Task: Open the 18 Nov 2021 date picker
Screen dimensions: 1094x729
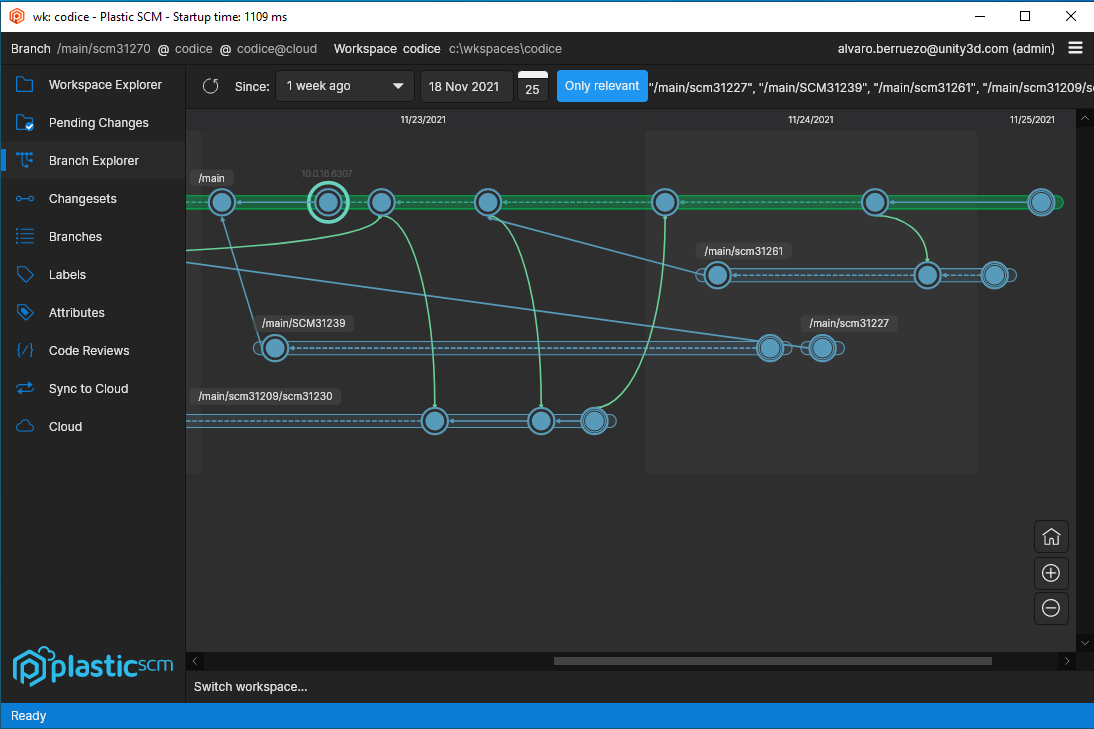Action: (x=466, y=86)
